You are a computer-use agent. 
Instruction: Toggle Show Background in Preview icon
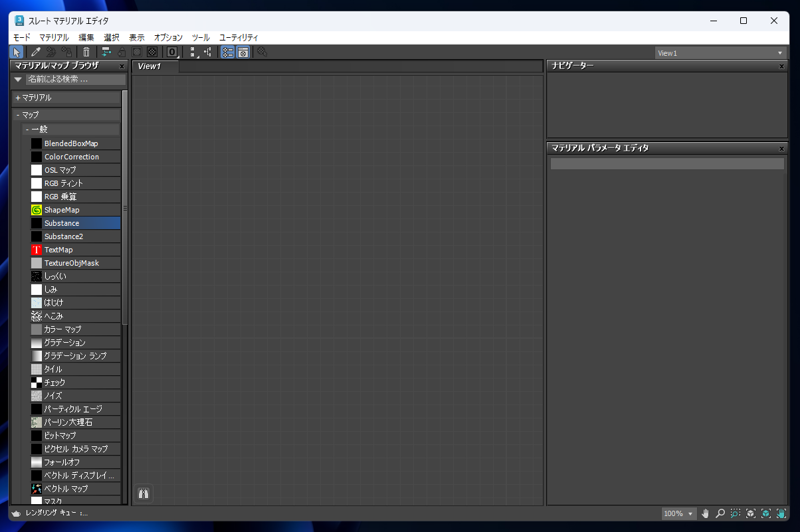(x=152, y=52)
